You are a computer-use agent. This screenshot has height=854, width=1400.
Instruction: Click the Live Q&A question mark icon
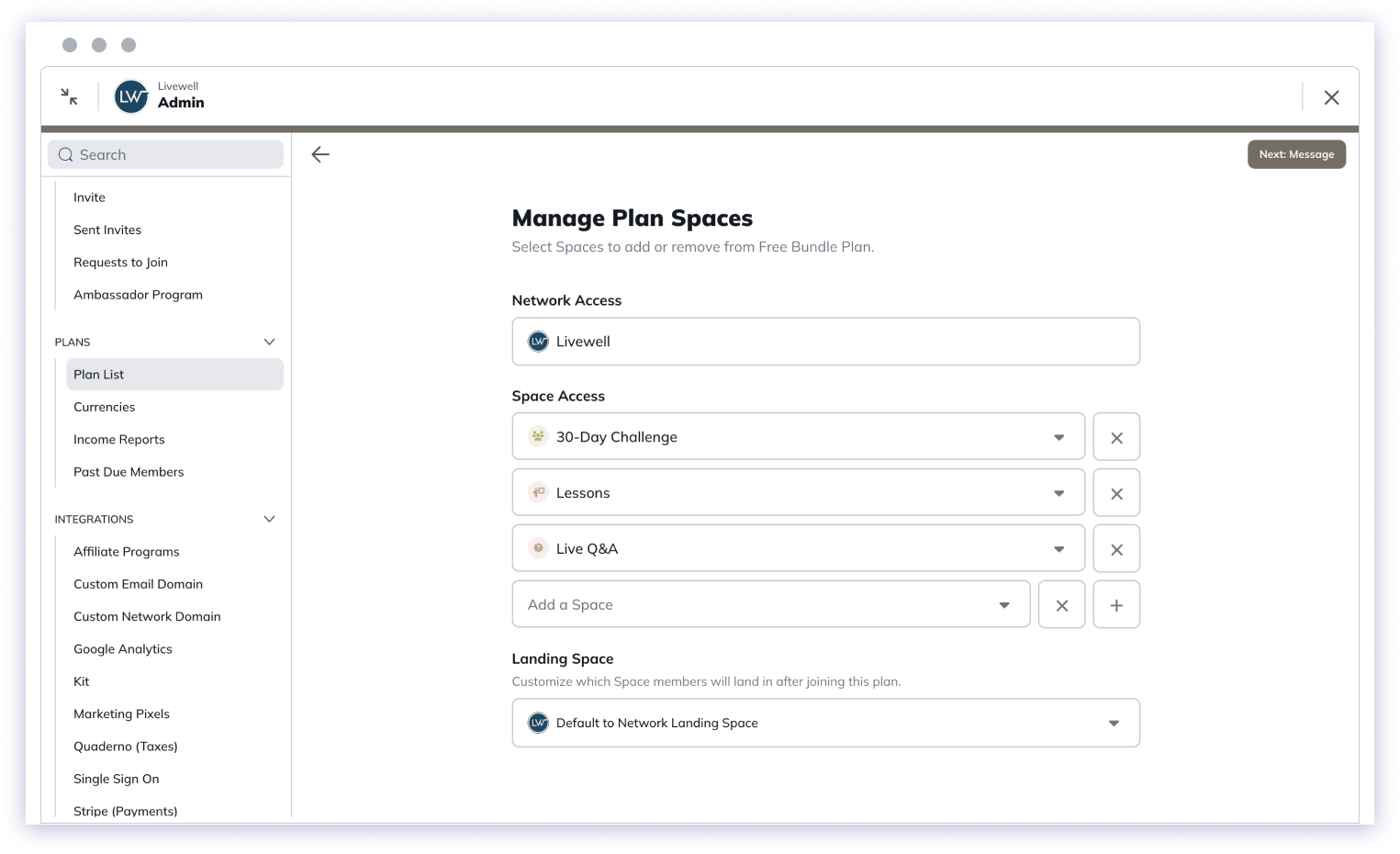coord(537,548)
